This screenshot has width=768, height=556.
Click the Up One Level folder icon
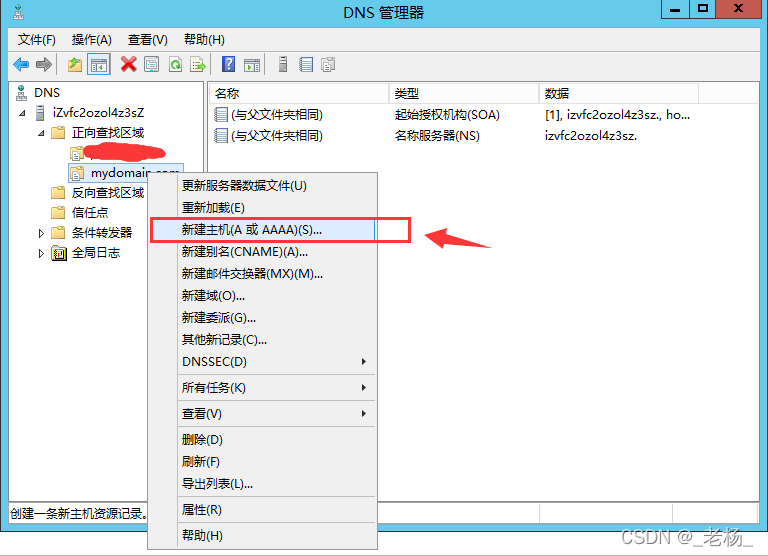click(75, 64)
